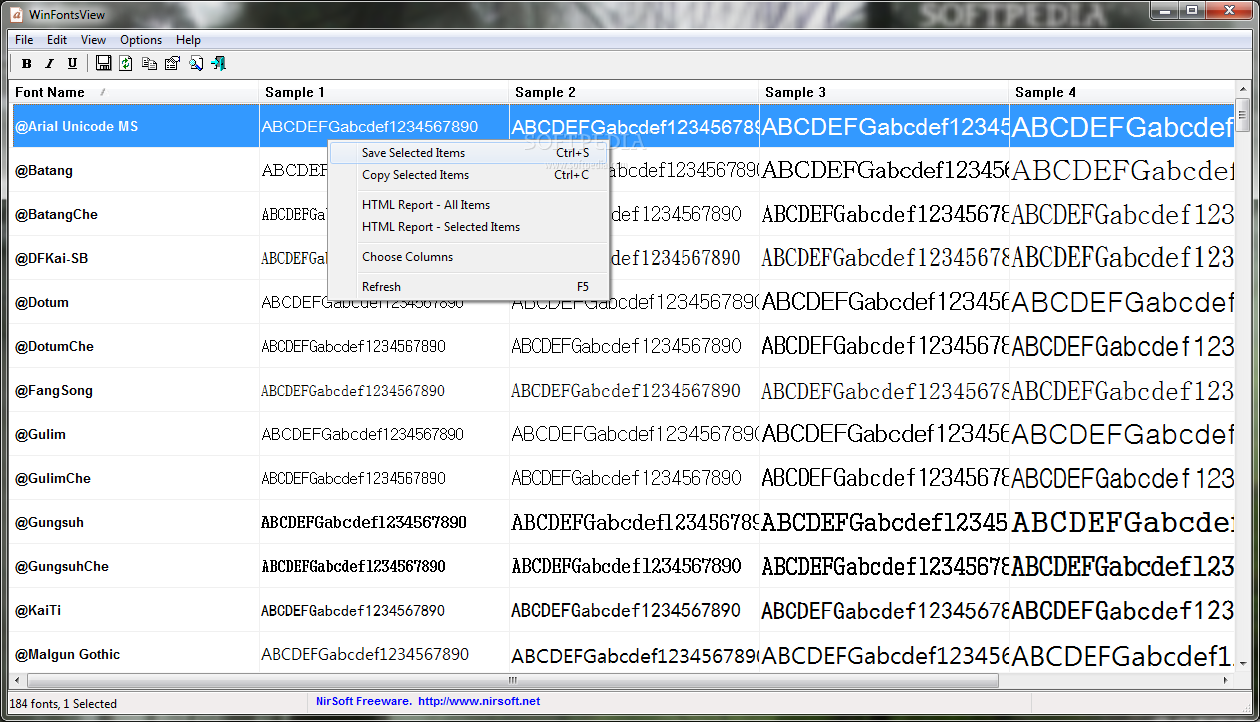Viewport: 1260px width, 722px height.
Task: Select the @GulimChe font row
Action: coord(623,478)
